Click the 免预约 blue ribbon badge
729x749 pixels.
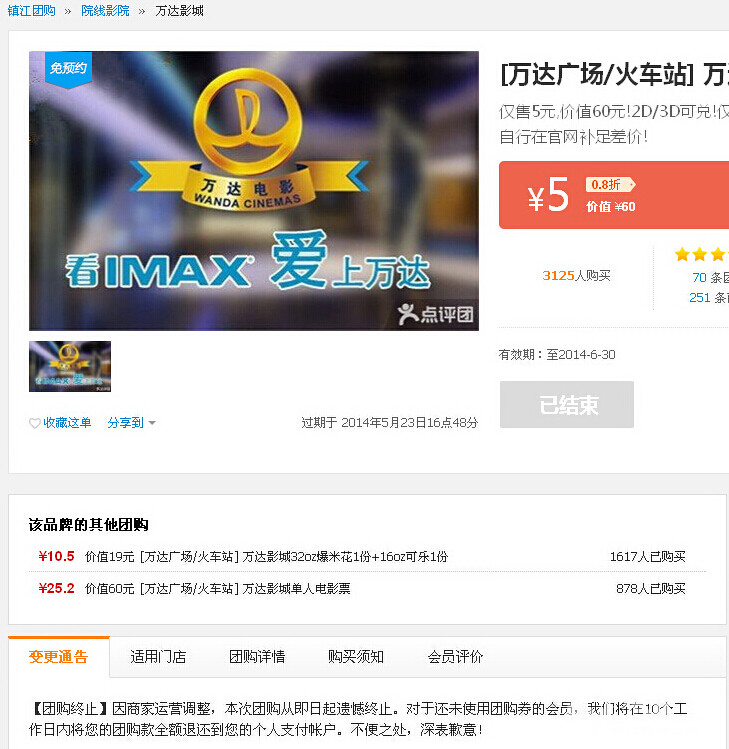pyautogui.click(x=68, y=68)
